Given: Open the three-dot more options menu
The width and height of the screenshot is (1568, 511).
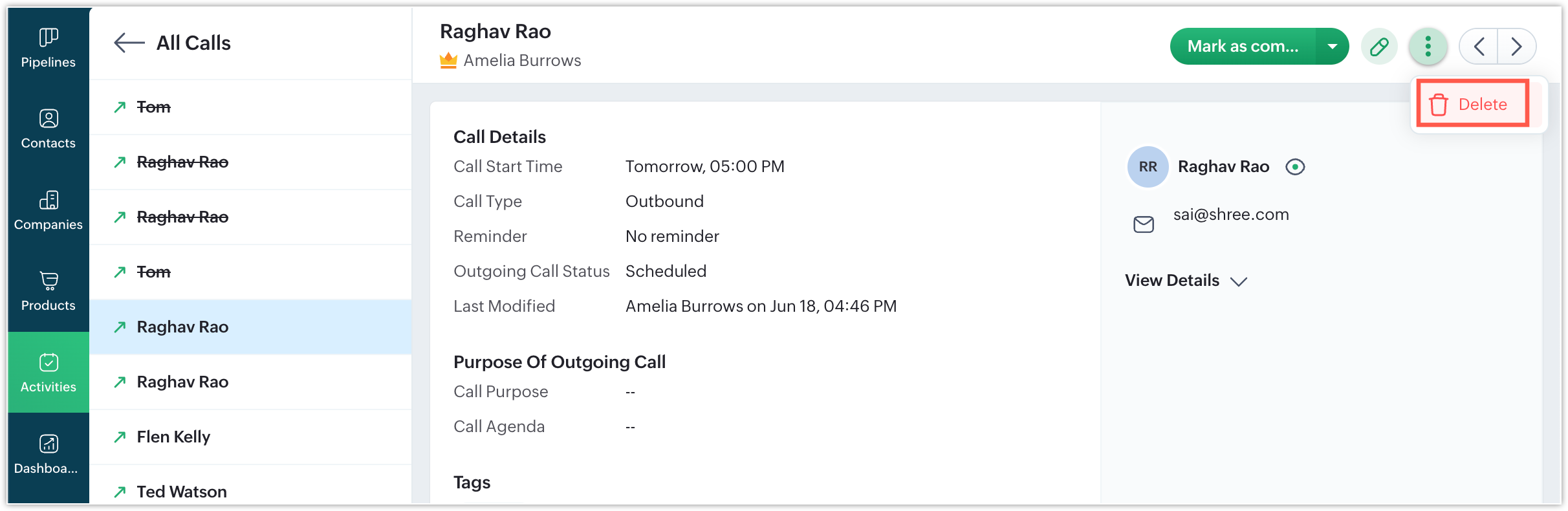Looking at the screenshot, I should (x=1428, y=47).
